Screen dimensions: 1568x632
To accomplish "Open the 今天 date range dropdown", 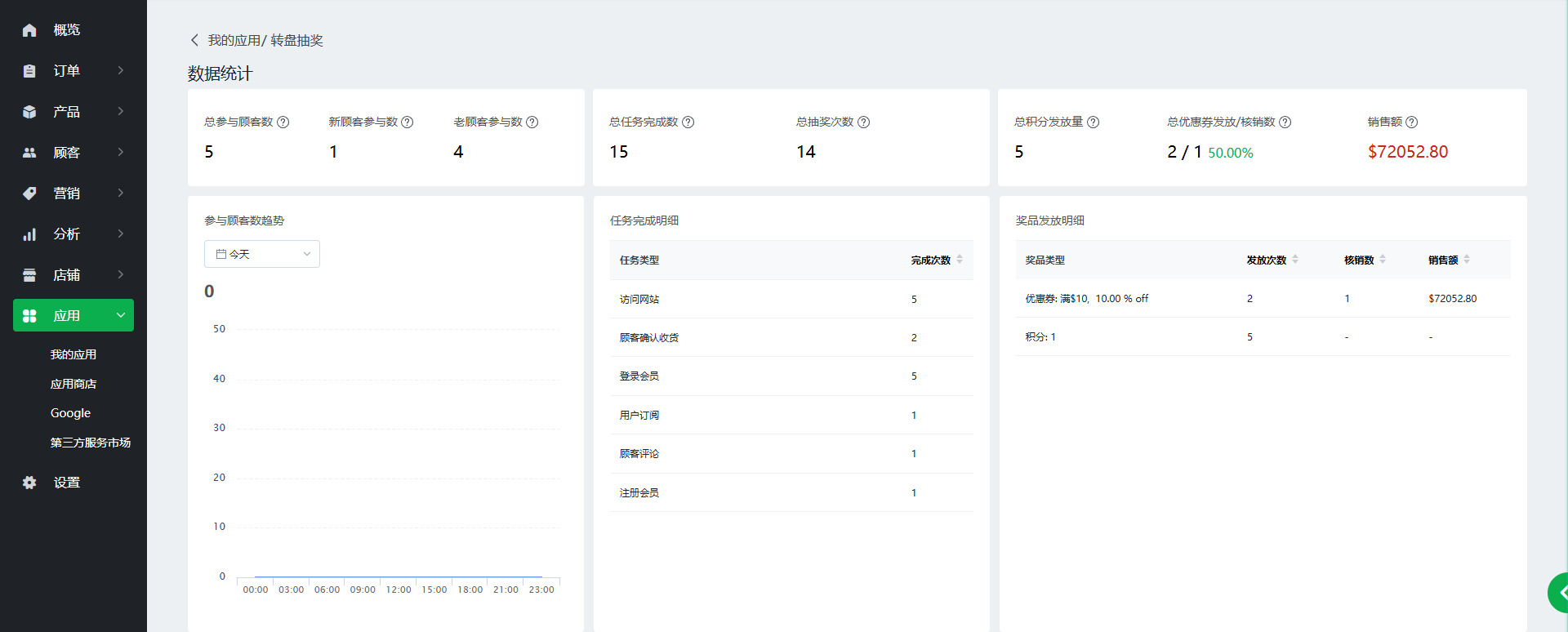I will (x=261, y=254).
